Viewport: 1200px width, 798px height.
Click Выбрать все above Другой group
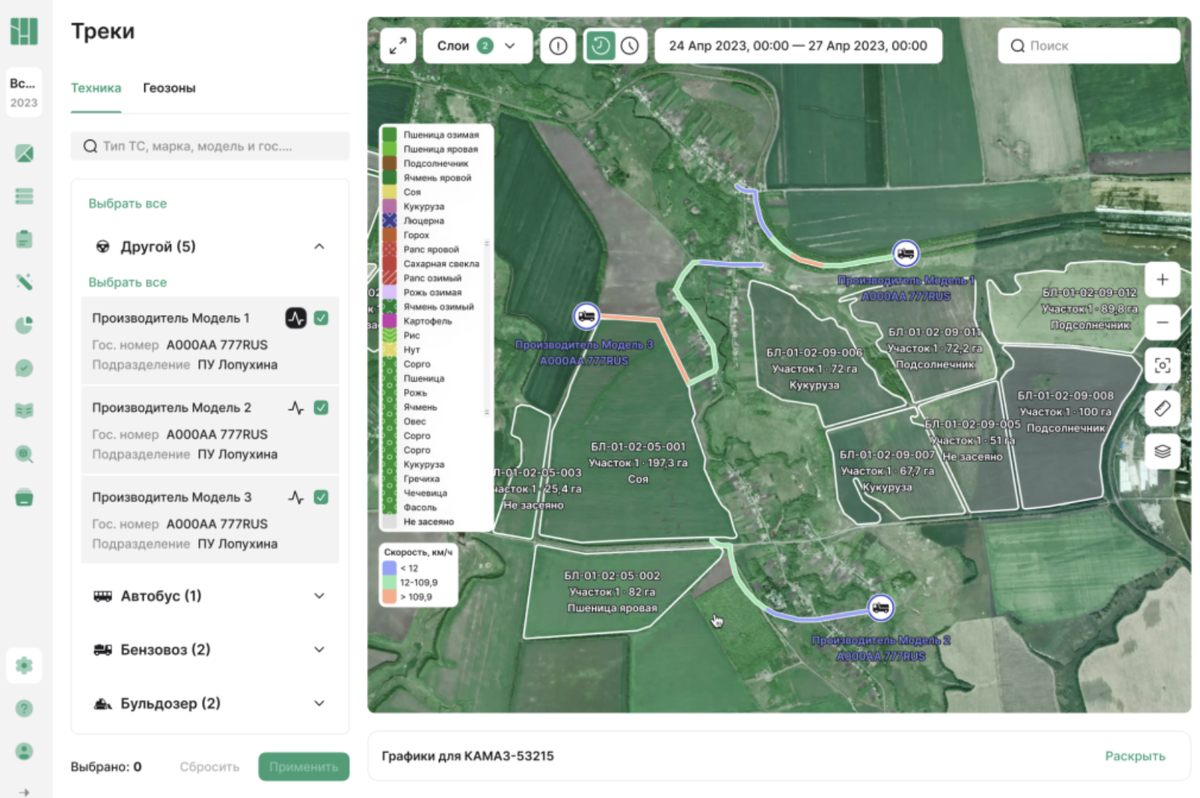coord(127,204)
